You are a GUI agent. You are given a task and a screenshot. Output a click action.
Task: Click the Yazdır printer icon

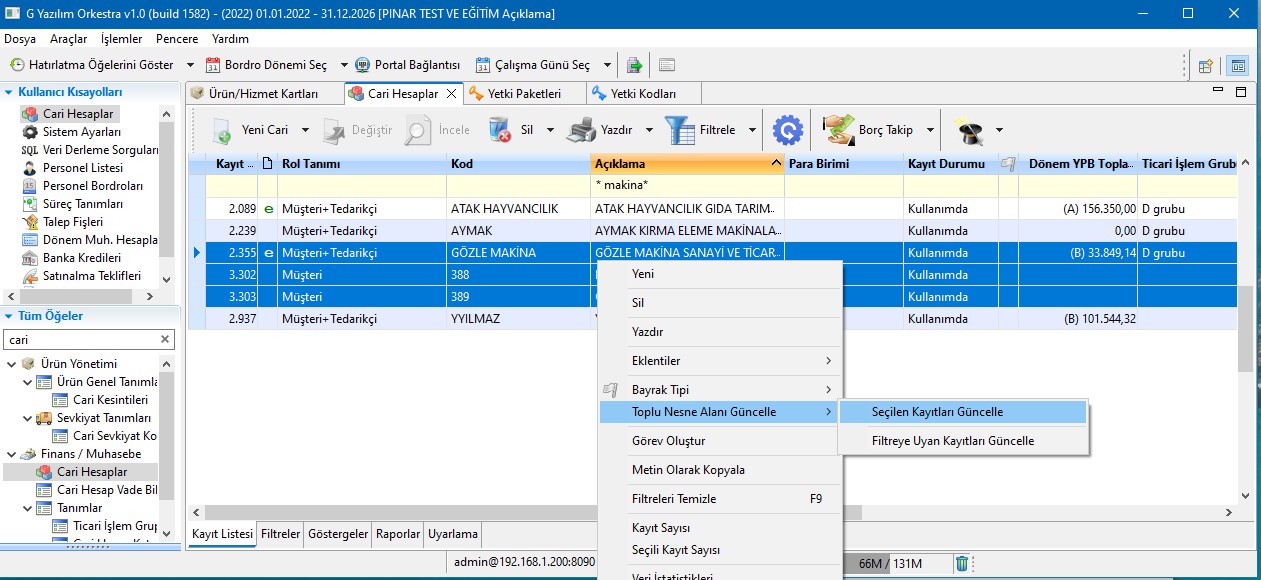click(581, 131)
